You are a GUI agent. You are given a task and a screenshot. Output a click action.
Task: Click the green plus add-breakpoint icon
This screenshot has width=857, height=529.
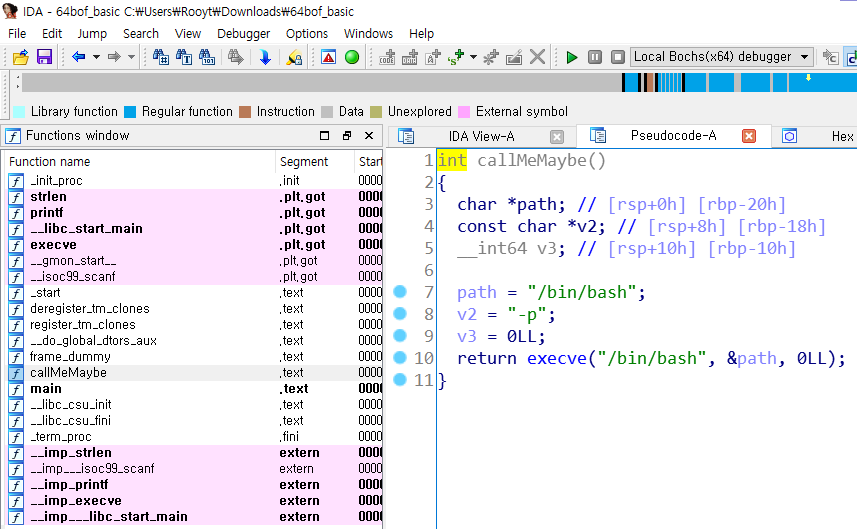point(456,57)
